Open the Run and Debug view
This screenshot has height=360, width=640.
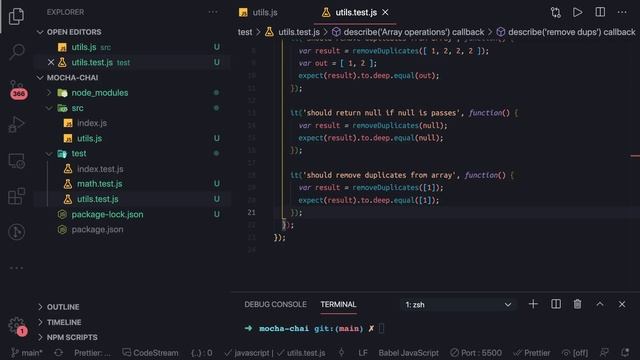(16, 124)
